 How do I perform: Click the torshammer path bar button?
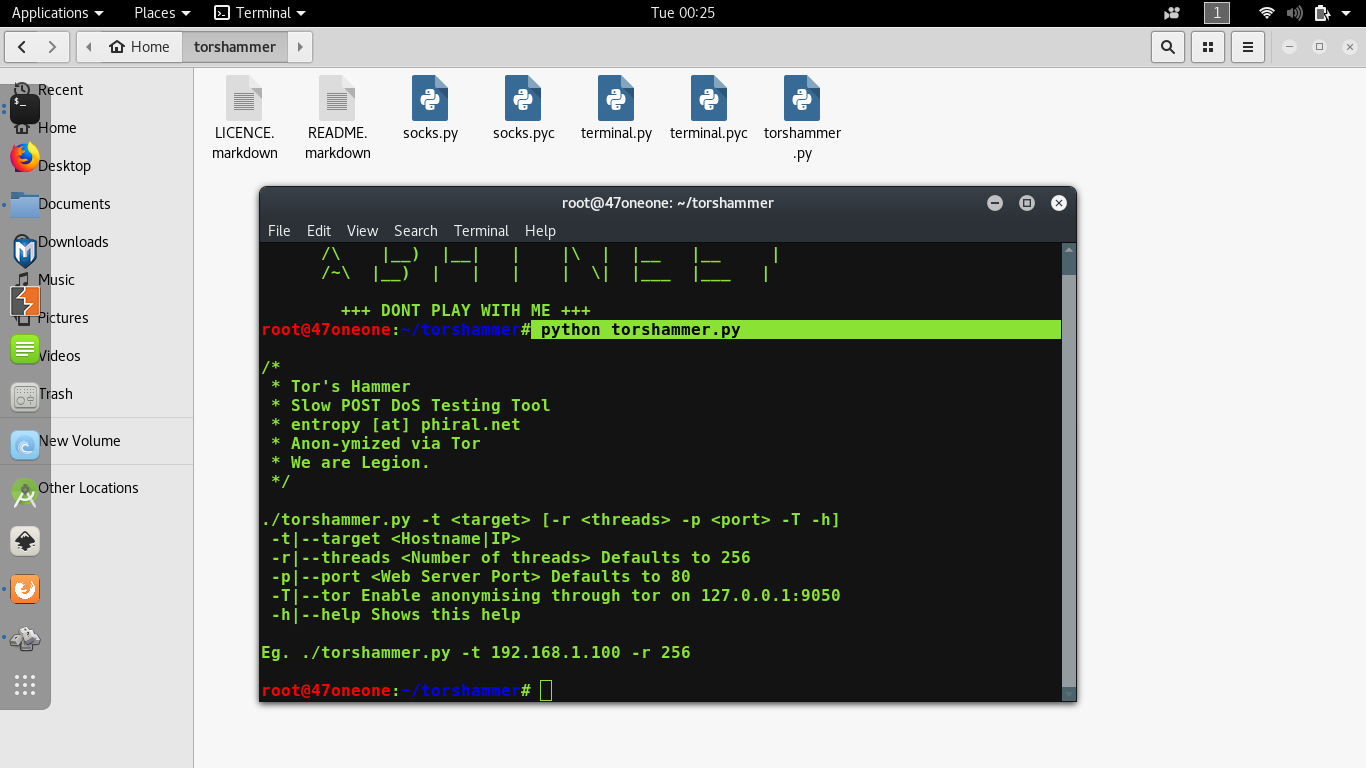click(235, 46)
